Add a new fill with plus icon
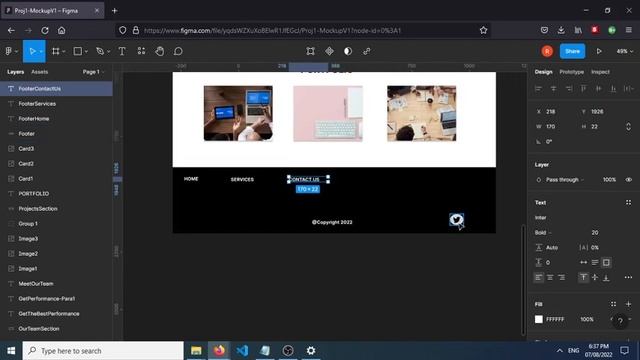 pyautogui.click(x=628, y=304)
